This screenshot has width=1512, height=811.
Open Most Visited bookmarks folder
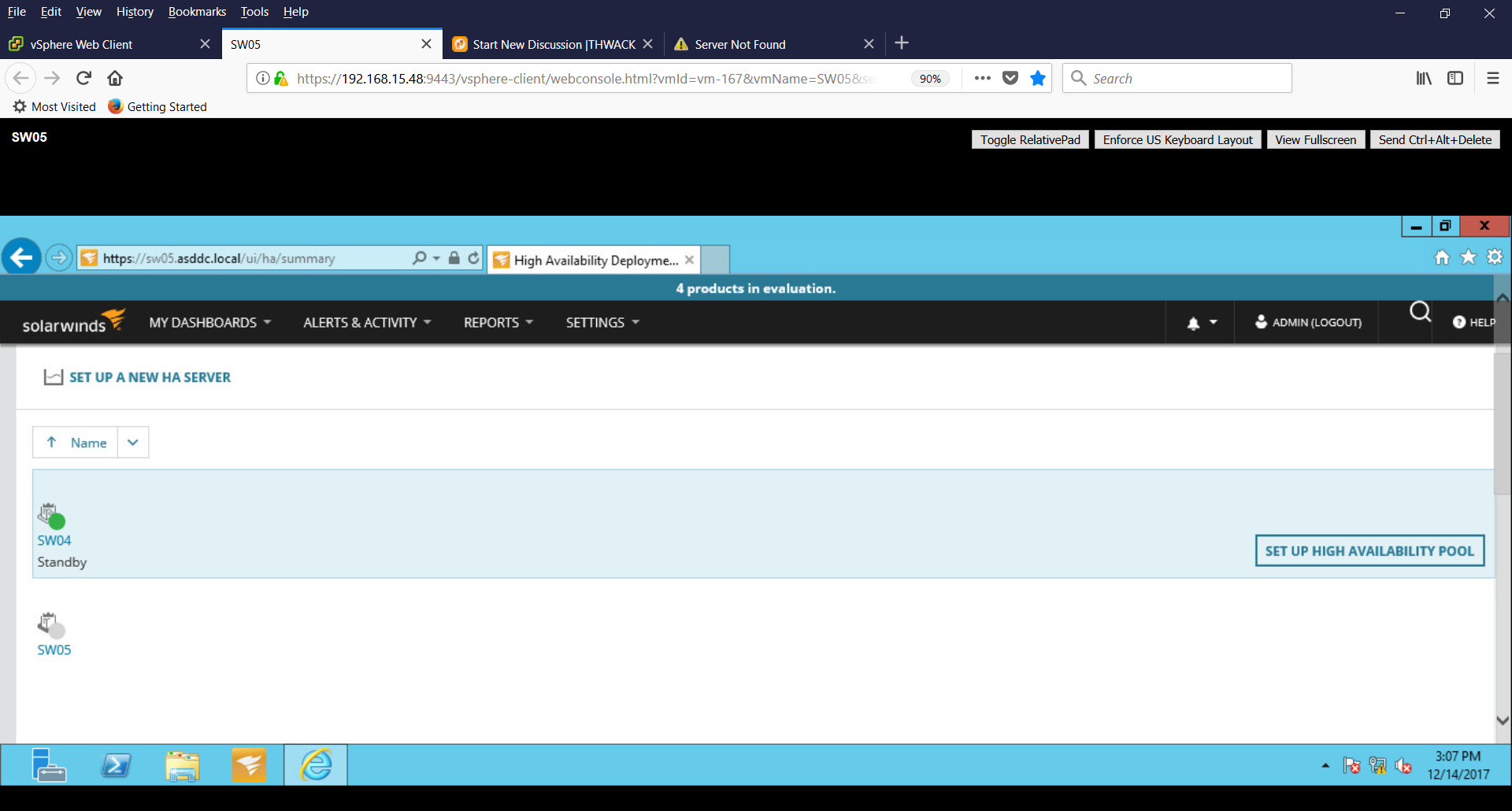[54, 106]
